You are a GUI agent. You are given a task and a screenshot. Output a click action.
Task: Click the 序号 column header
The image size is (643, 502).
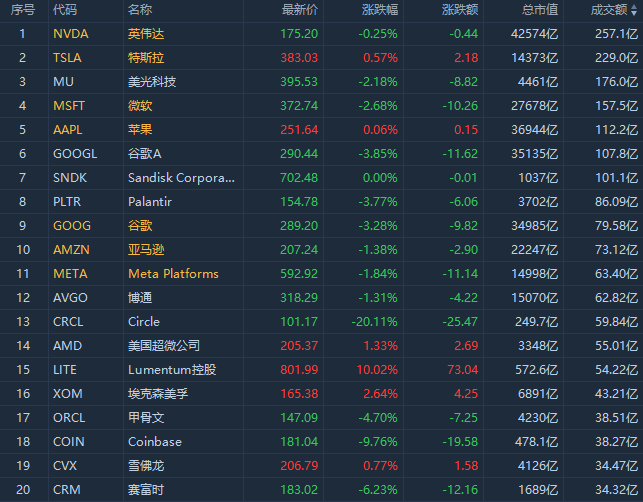click(22, 10)
